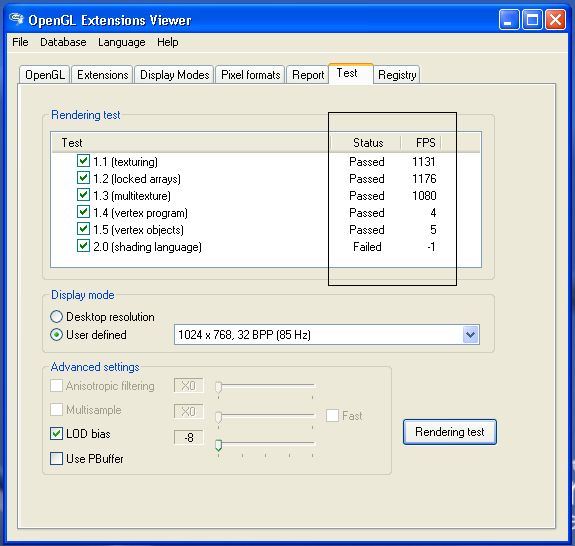Click the LOD bias value field
This screenshot has height=546, width=575.
point(188,437)
